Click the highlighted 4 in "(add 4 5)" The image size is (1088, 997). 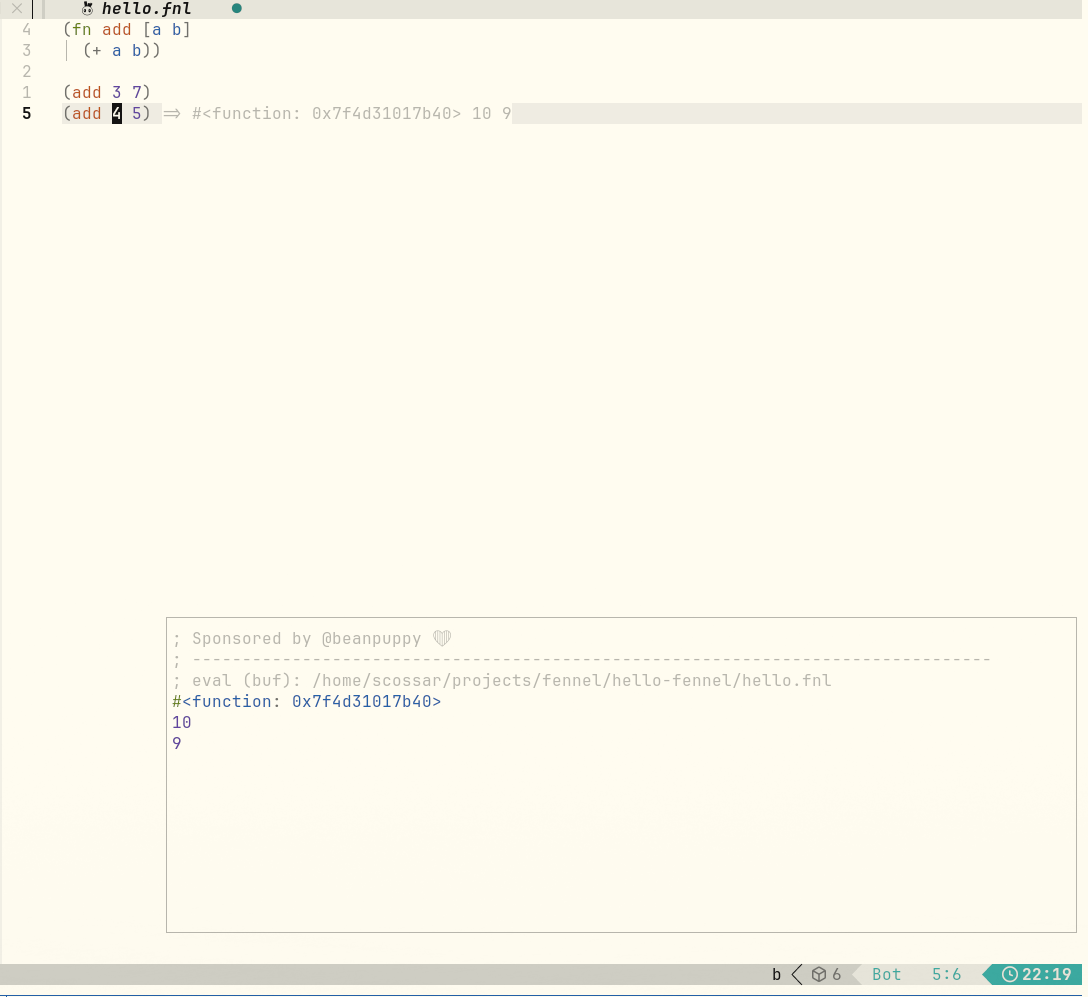117,113
